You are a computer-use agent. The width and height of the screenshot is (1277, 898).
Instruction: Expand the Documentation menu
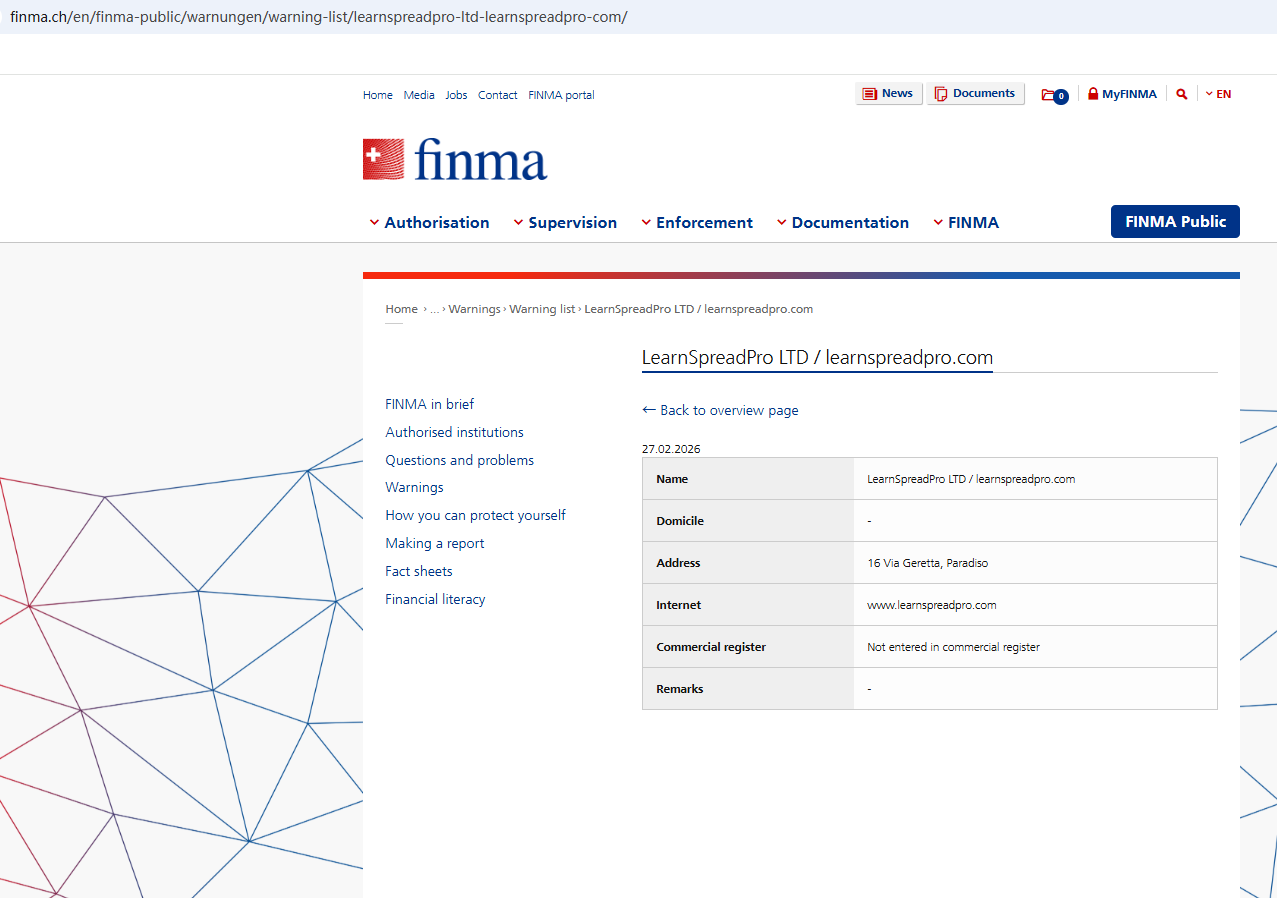pos(843,223)
